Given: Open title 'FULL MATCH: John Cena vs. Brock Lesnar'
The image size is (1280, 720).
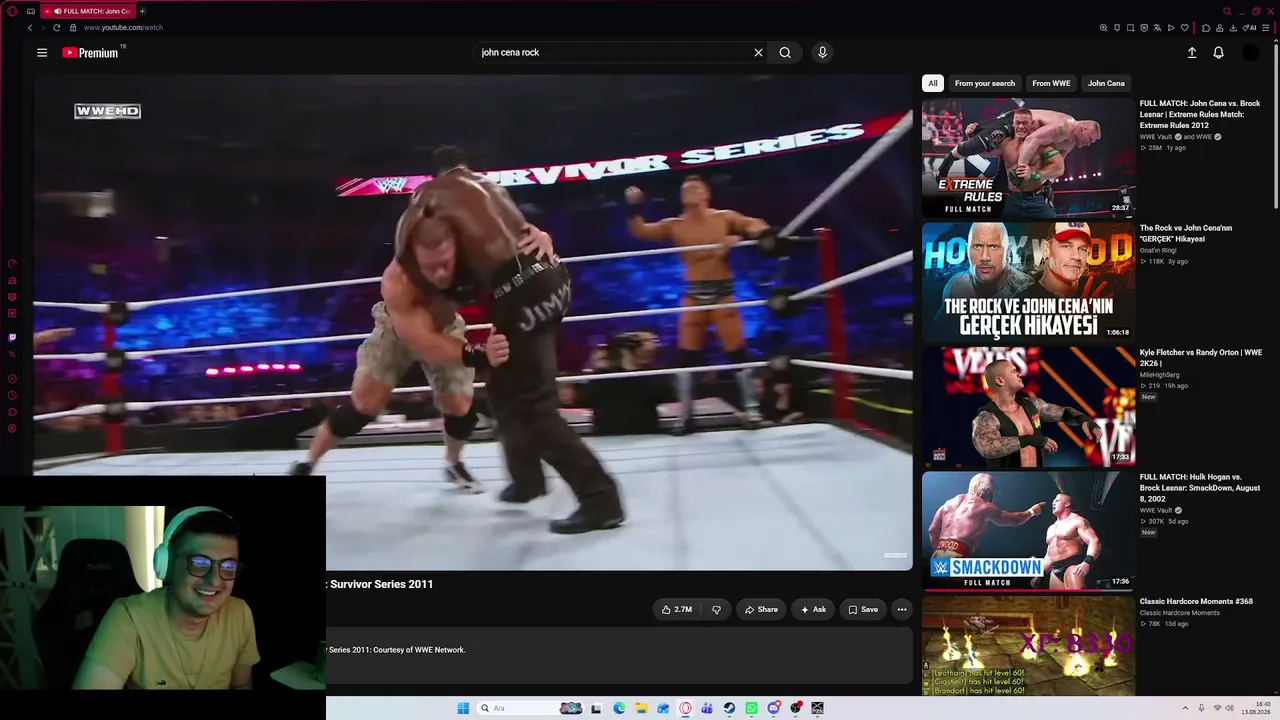Looking at the screenshot, I should coord(1200,114).
